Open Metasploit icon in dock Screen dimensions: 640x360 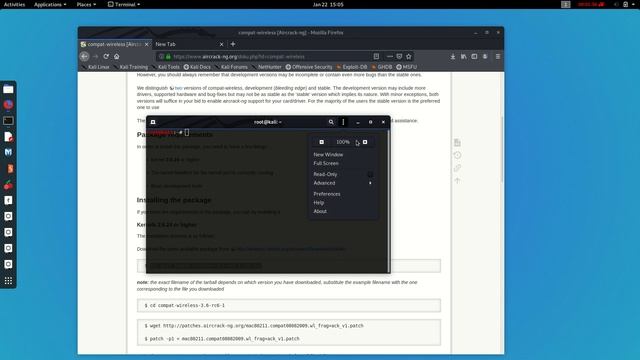point(8,152)
